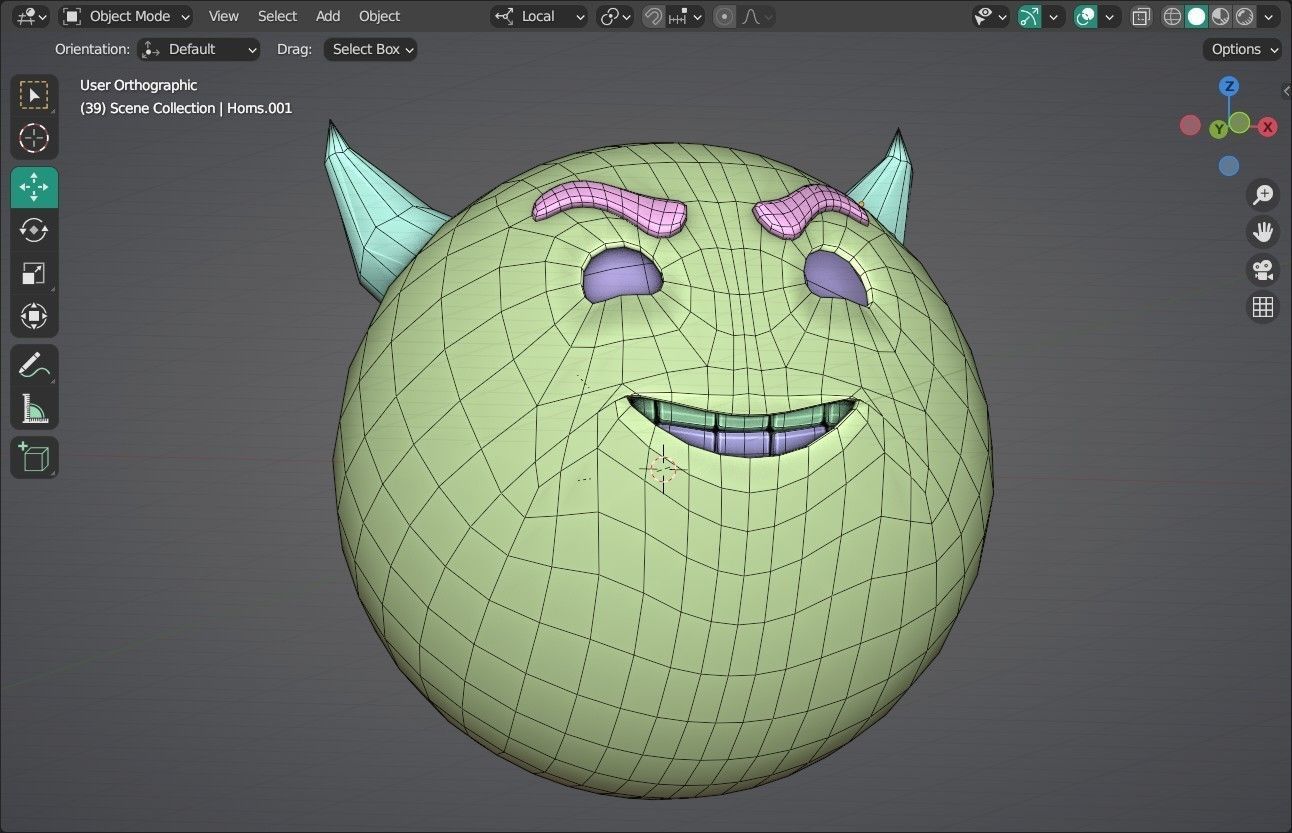Activate the Transform tool

(34, 316)
